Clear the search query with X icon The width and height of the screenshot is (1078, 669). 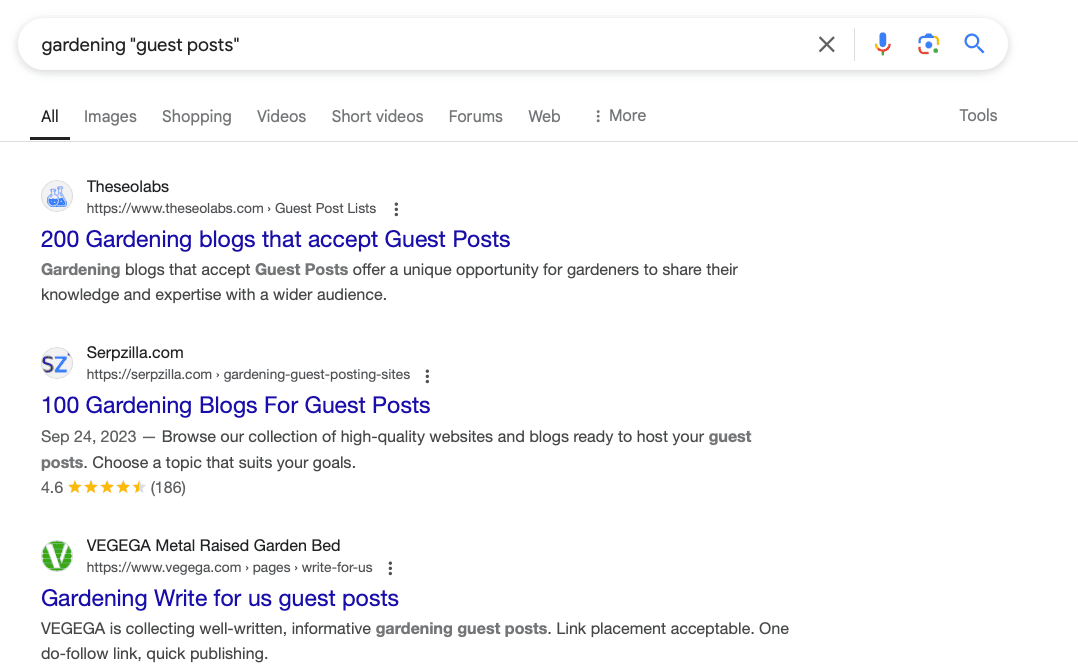(x=826, y=44)
